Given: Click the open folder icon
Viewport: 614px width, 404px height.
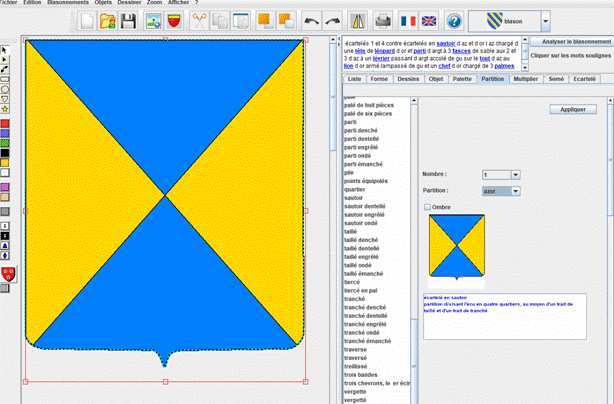Looking at the screenshot, I should [108, 20].
